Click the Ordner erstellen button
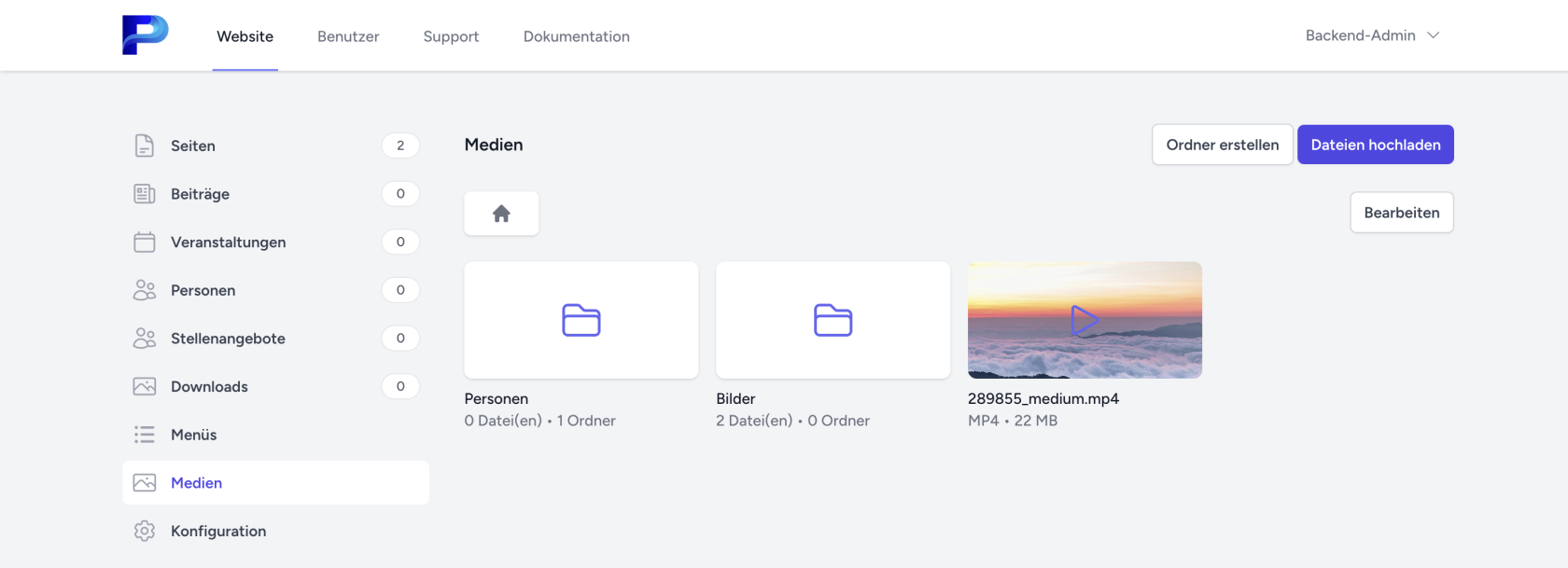 point(1222,145)
